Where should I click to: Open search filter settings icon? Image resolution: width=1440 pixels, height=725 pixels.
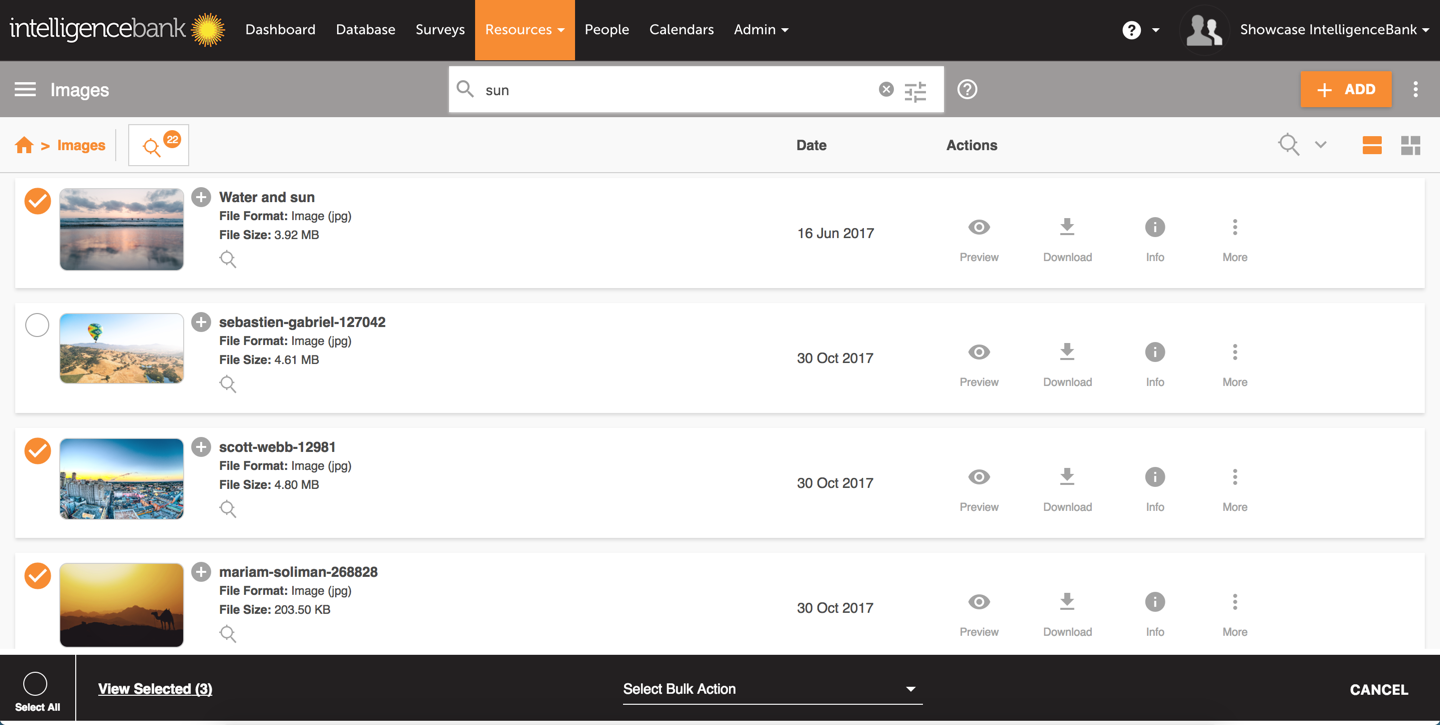[915, 91]
